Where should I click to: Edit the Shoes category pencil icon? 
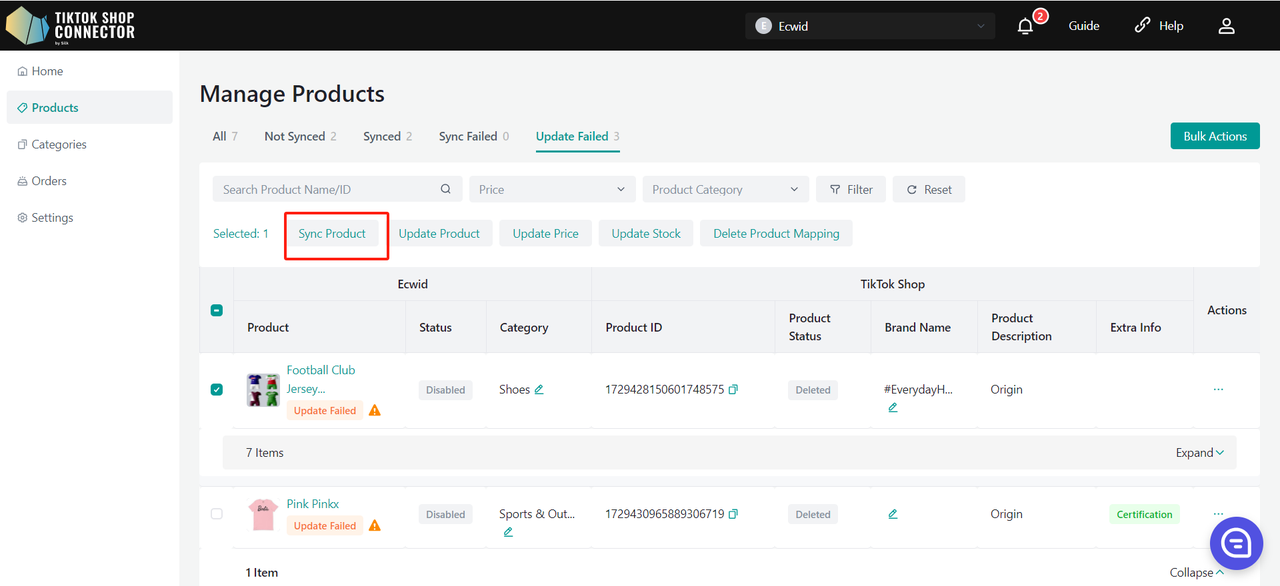[539, 390]
